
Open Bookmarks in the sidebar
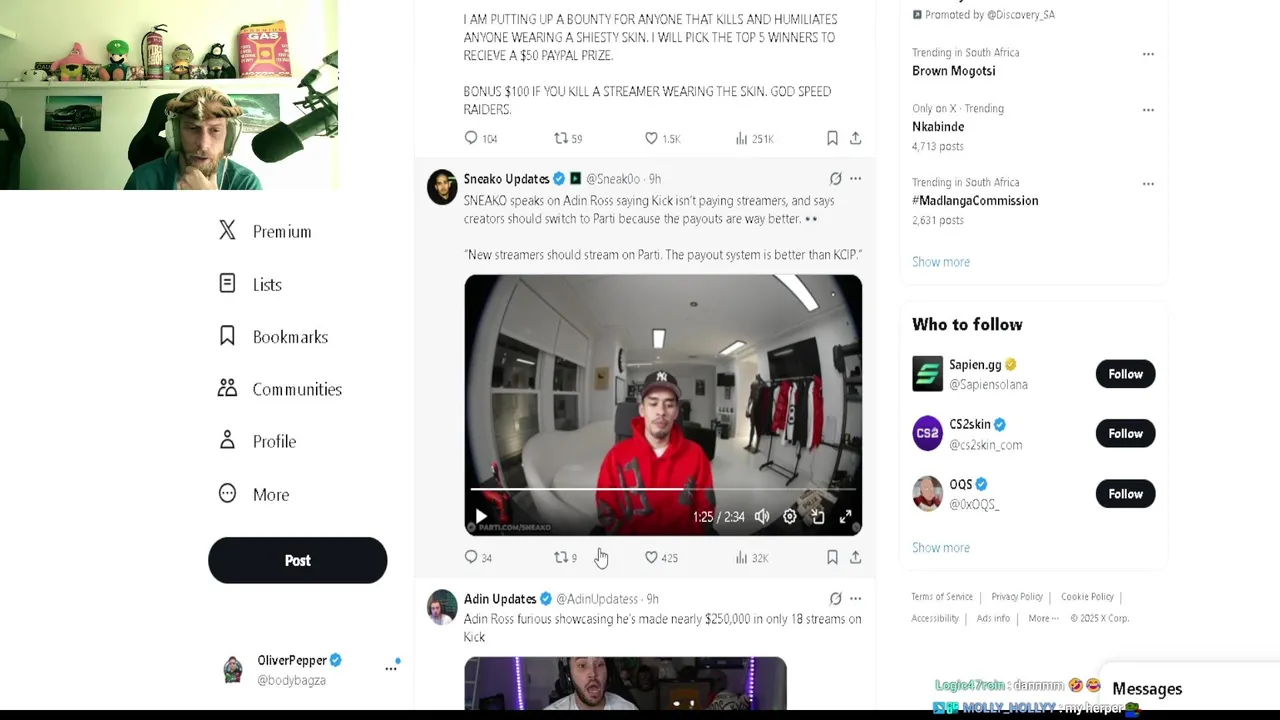tap(273, 337)
